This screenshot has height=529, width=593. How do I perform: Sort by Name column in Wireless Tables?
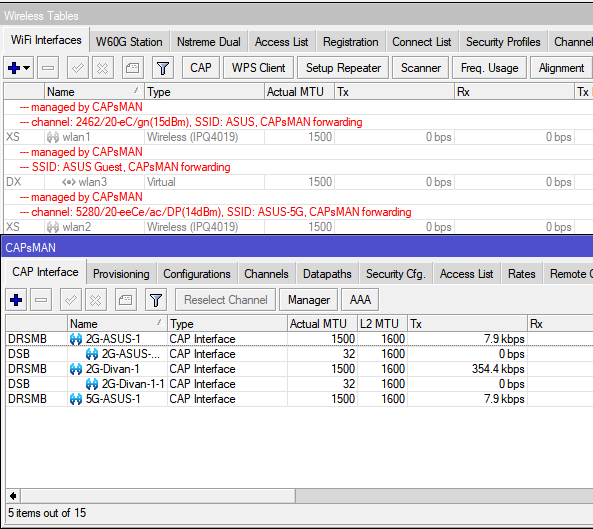point(94,92)
